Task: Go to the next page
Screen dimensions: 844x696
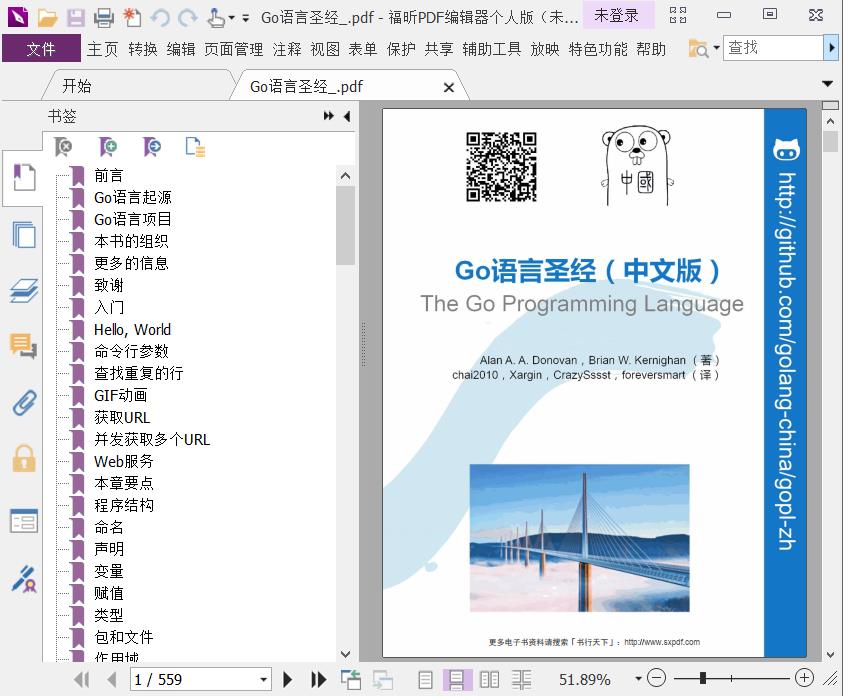Action: (288, 679)
